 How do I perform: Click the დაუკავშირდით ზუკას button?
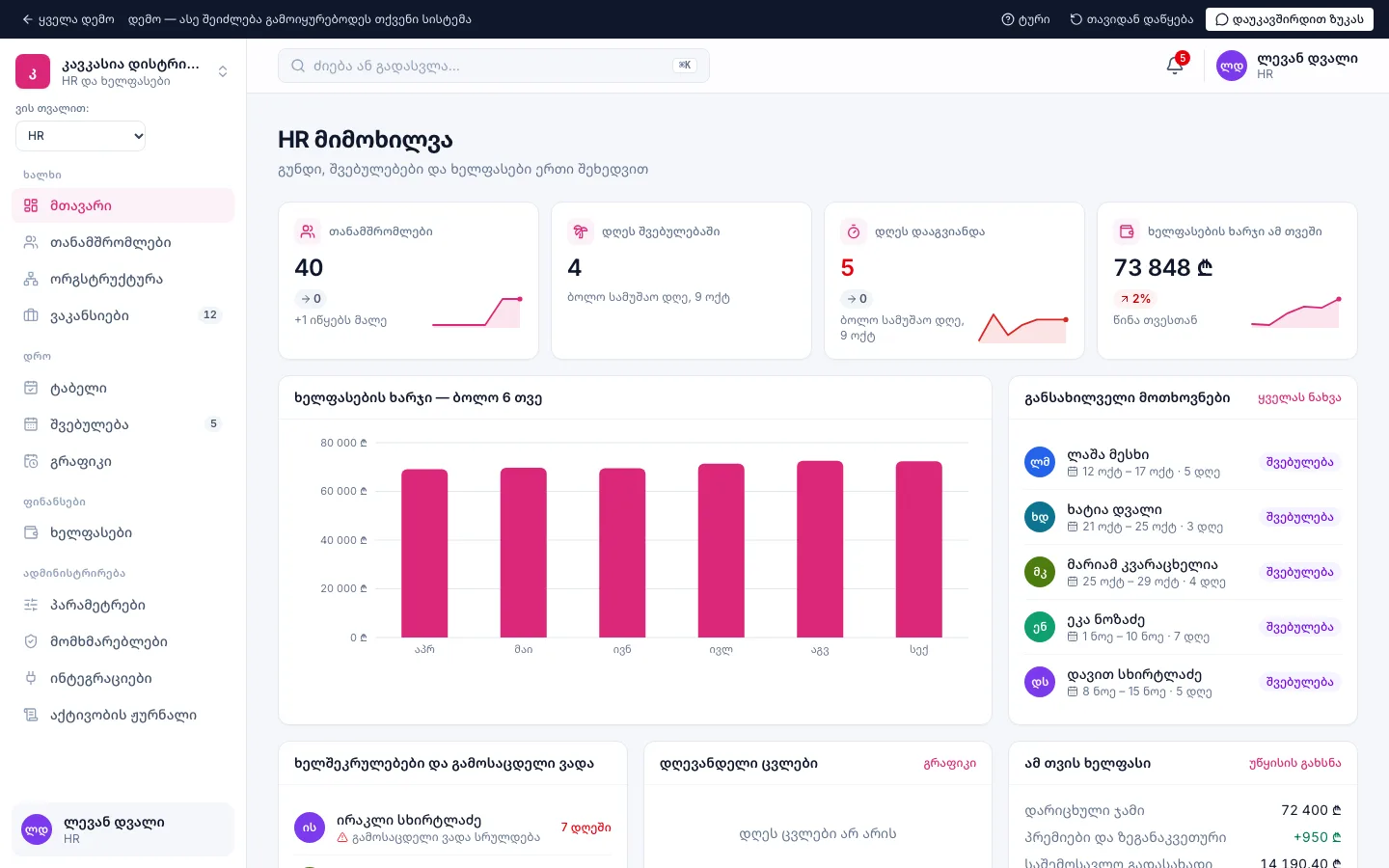coord(1289,19)
